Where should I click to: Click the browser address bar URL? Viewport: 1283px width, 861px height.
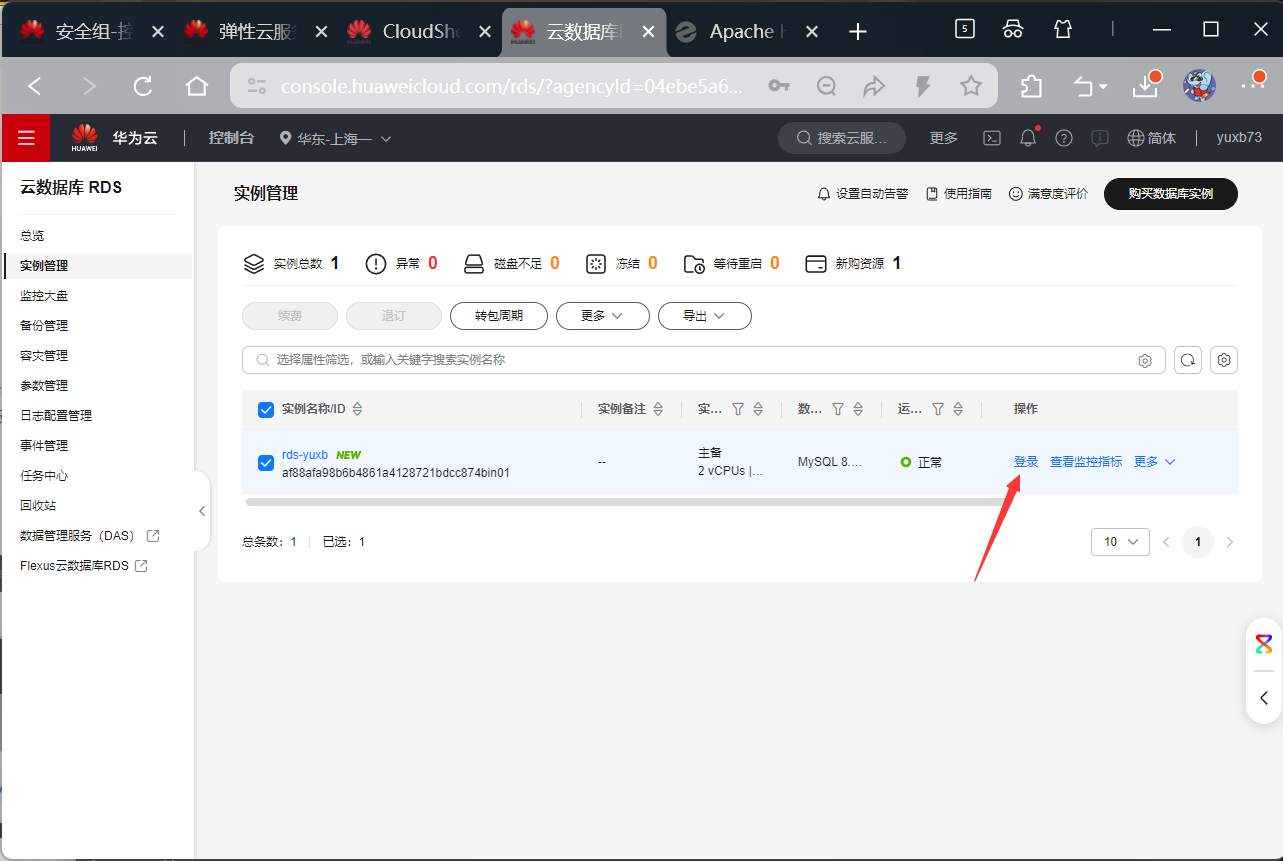(x=511, y=87)
